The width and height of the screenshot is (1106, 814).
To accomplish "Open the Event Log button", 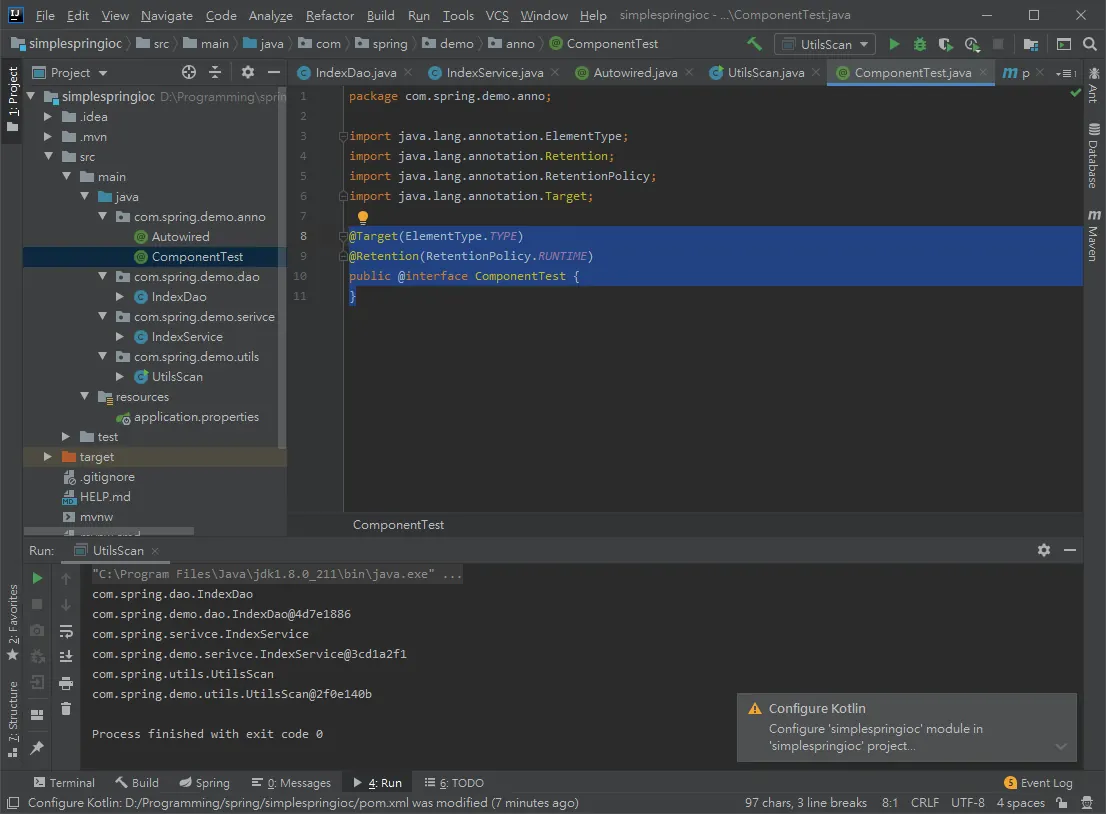I will (x=1038, y=782).
